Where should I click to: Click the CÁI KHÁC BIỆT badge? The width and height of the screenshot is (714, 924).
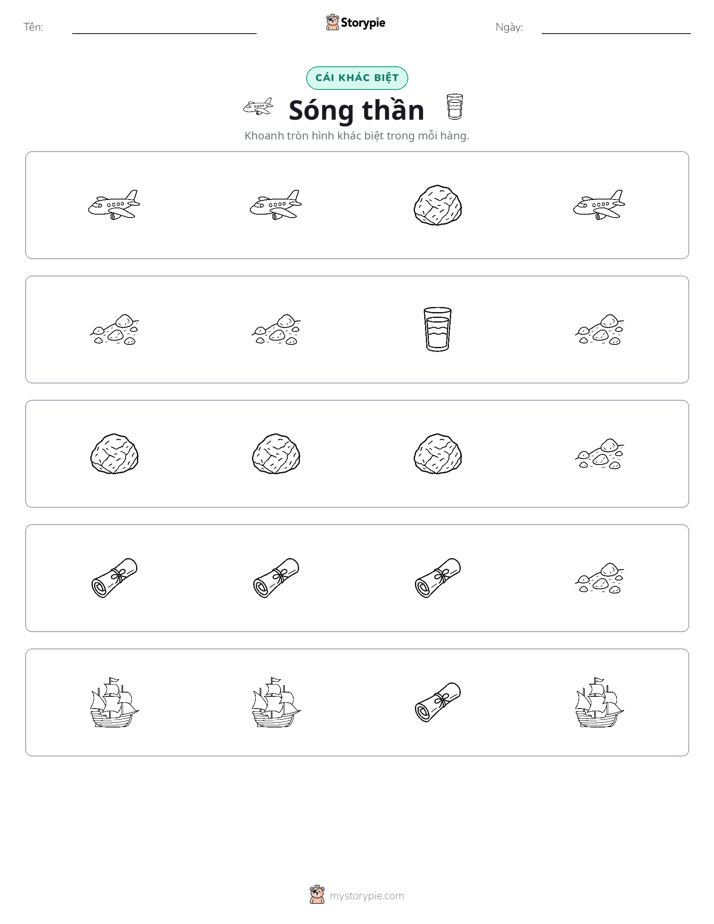tap(357, 78)
